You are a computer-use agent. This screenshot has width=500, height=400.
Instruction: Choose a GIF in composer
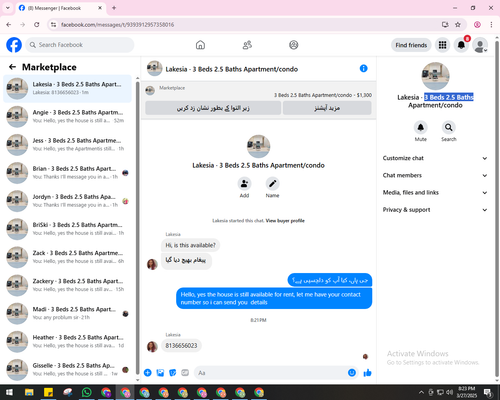tap(185, 373)
